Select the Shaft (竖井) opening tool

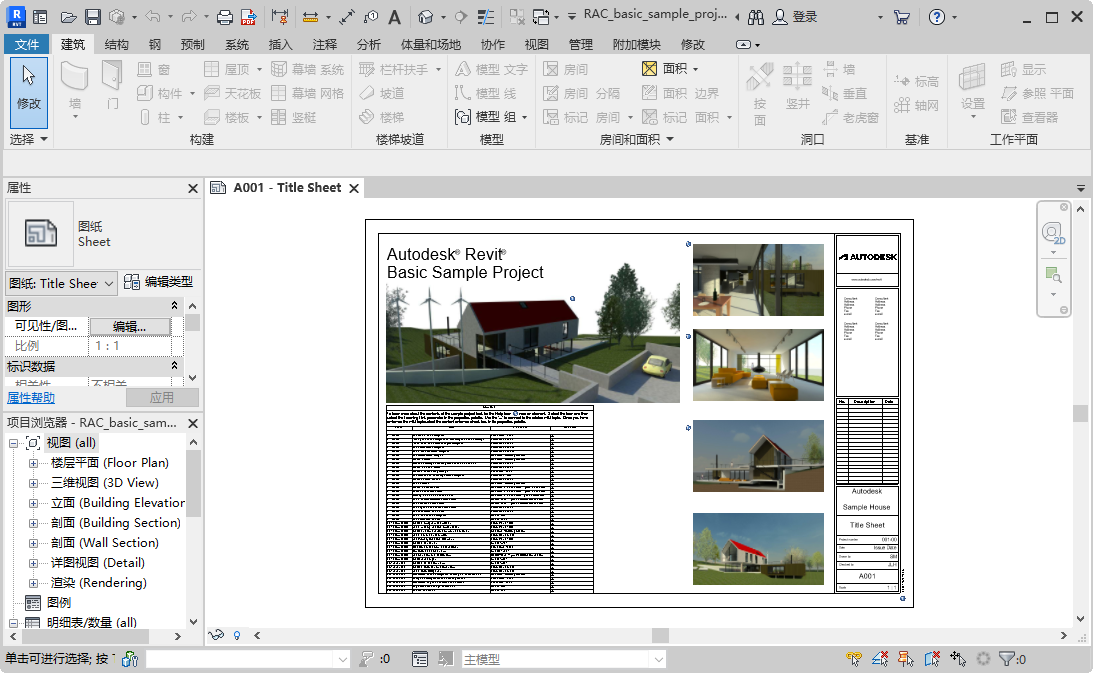(x=797, y=87)
